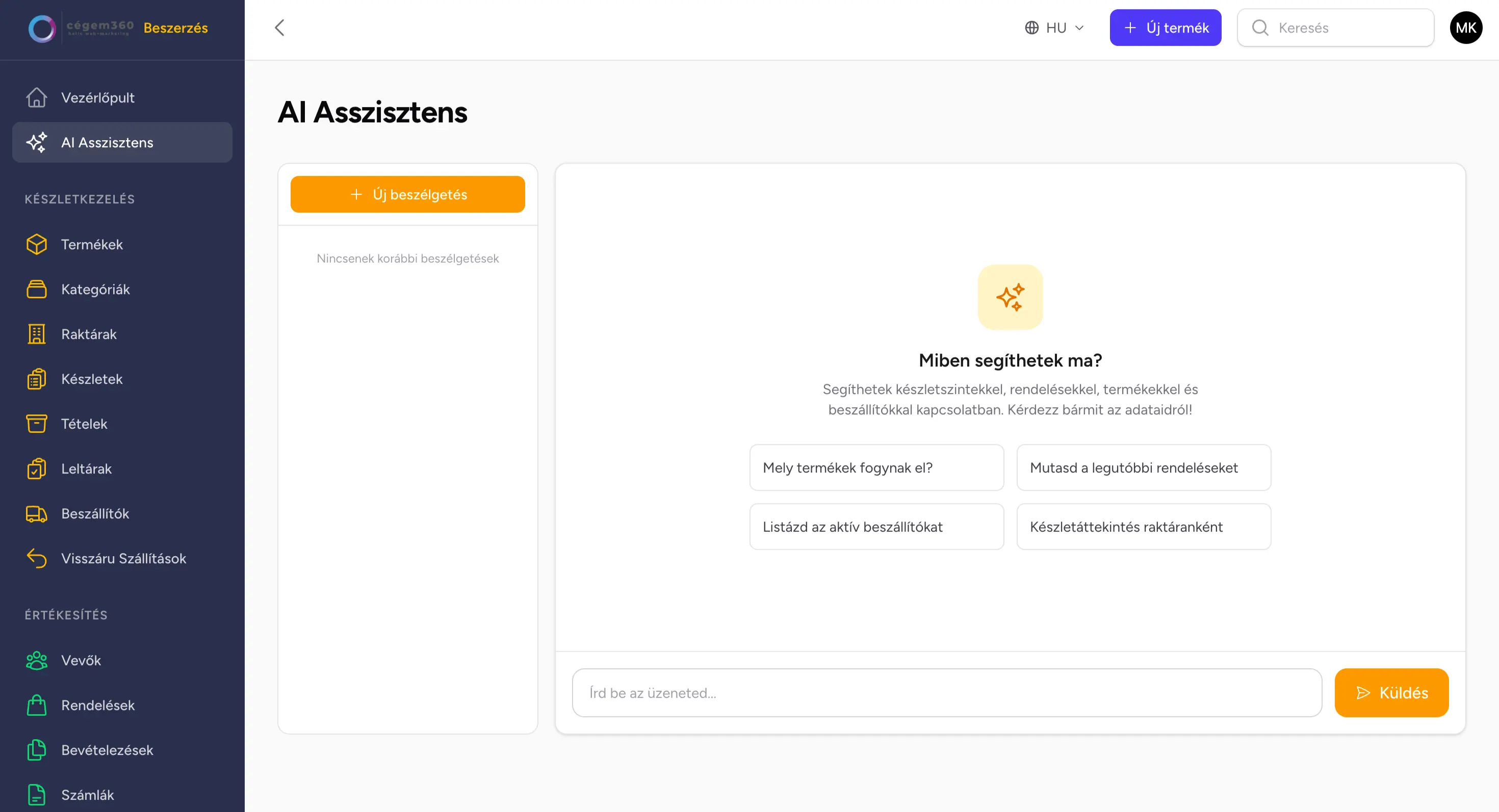Click the Raktárak building icon
This screenshot has height=812, width=1499.
[x=36, y=334]
